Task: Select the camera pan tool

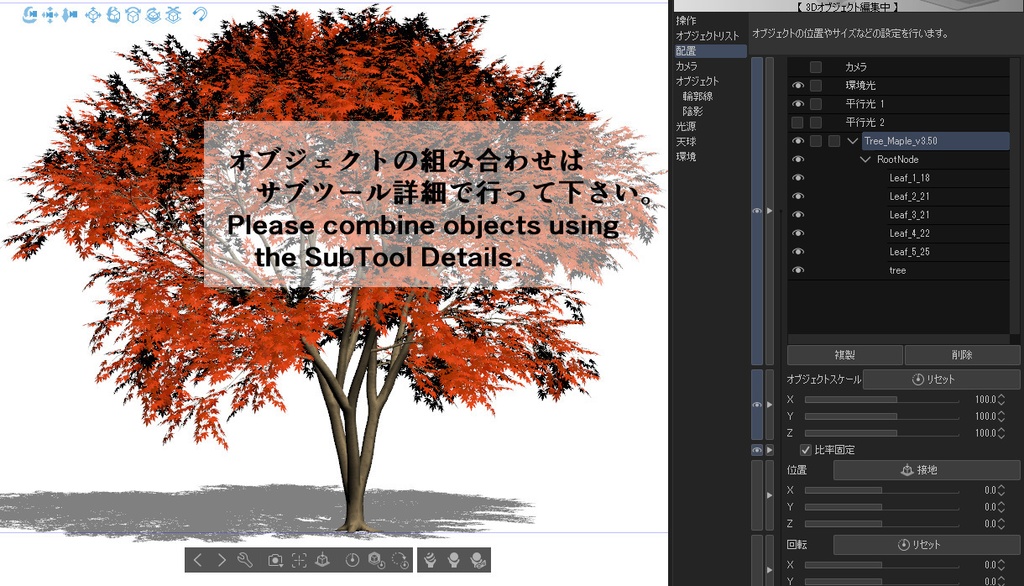Action: point(49,15)
